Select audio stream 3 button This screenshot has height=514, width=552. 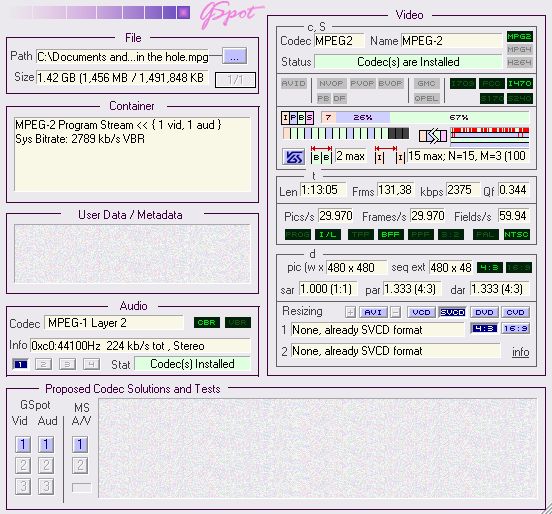click(x=67, y=364)
